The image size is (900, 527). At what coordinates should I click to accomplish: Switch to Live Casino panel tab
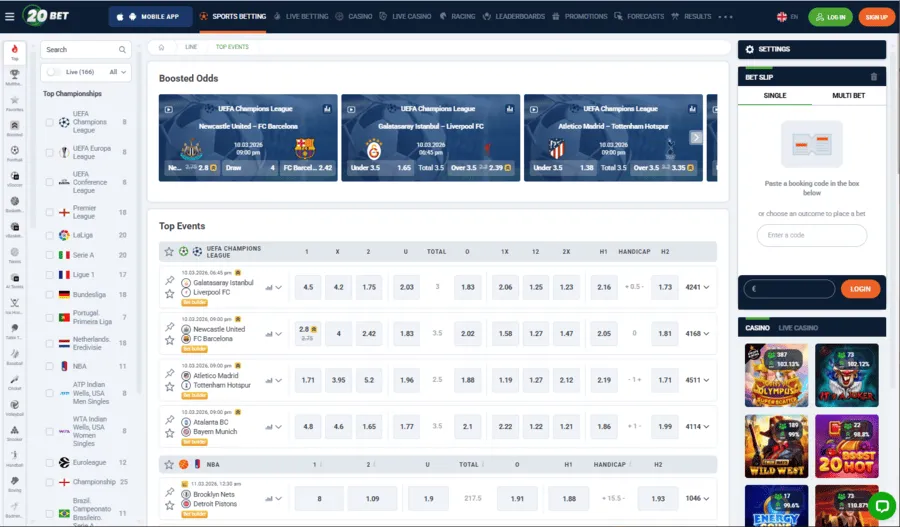pos(798,328)
